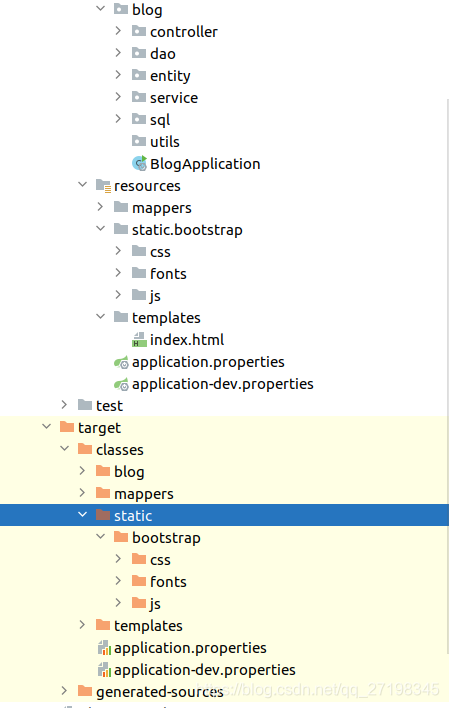Click Spring icon of source application-dev.properties

(121, 384)
